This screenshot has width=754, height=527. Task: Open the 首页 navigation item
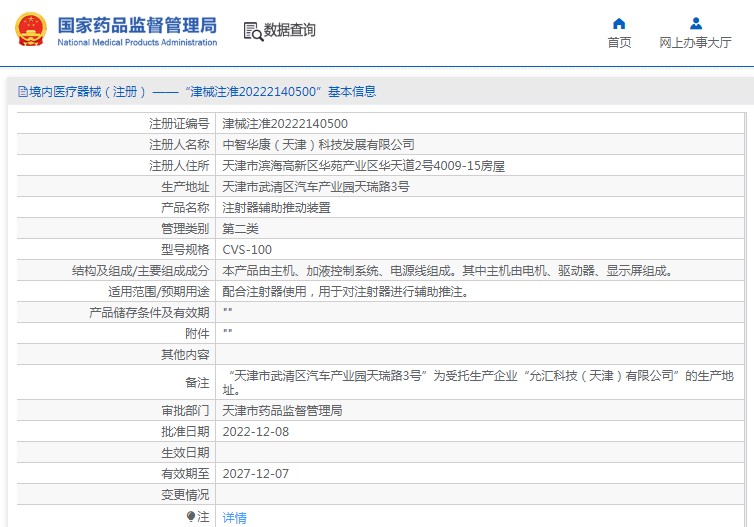point(619,42)
